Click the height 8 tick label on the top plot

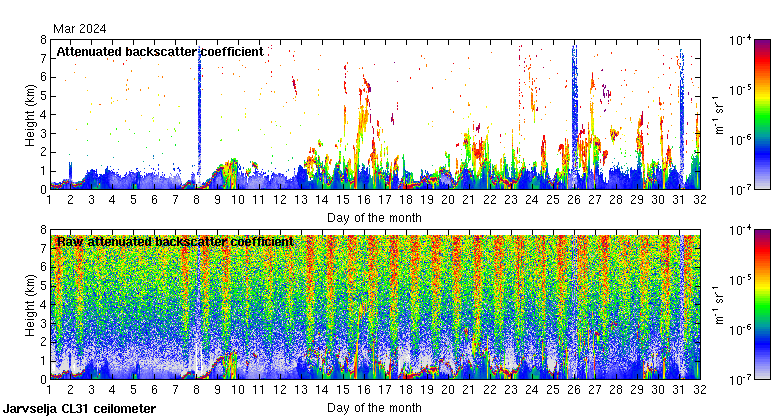43,40
